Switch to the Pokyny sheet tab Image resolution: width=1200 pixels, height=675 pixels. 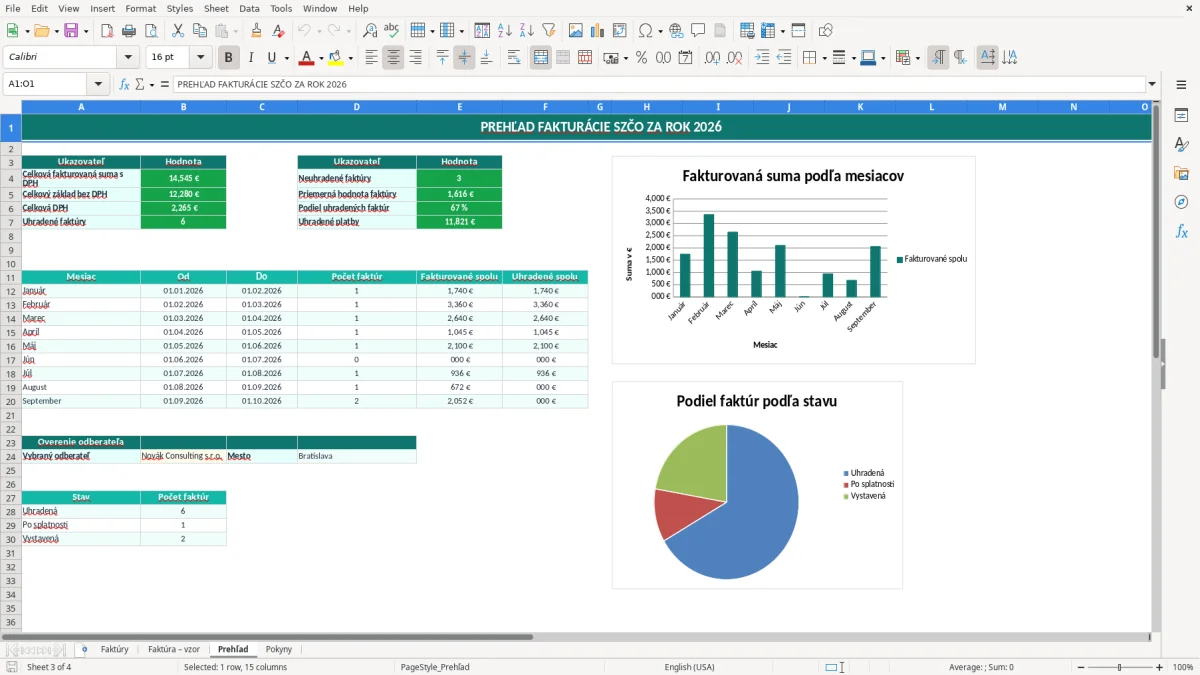point(279,650)
